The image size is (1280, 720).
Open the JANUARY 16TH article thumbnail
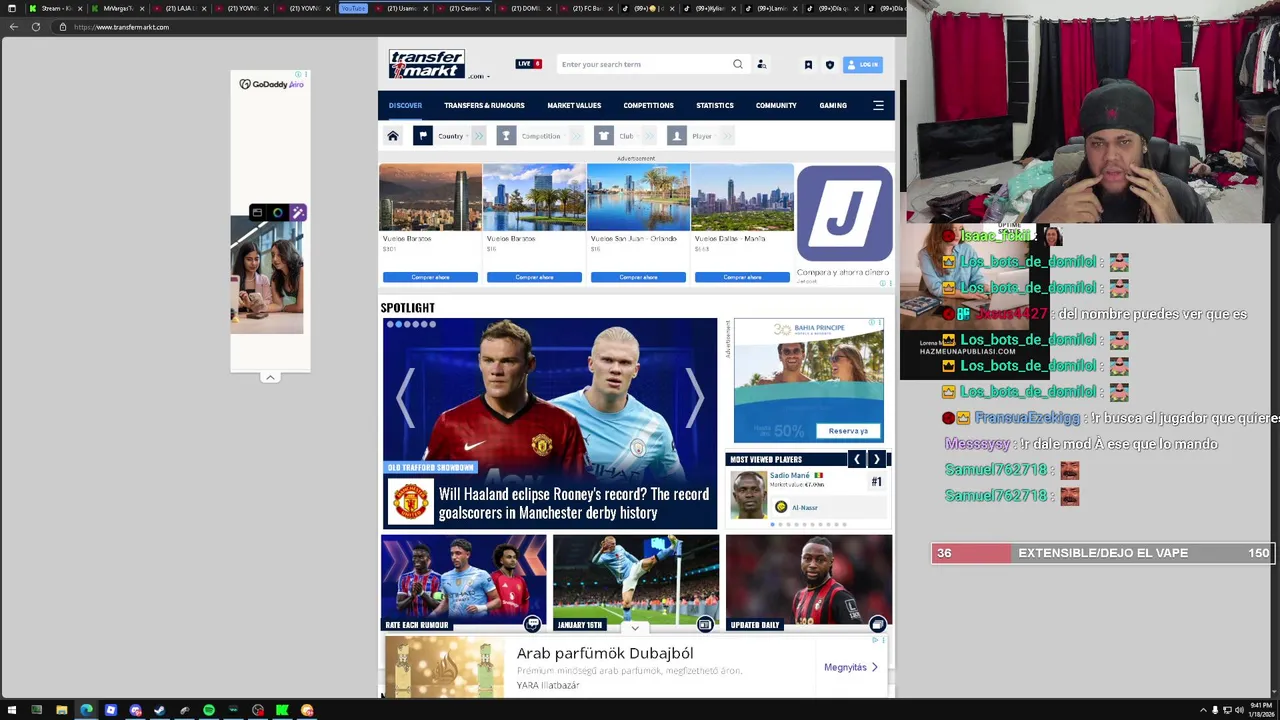point(636,582)
